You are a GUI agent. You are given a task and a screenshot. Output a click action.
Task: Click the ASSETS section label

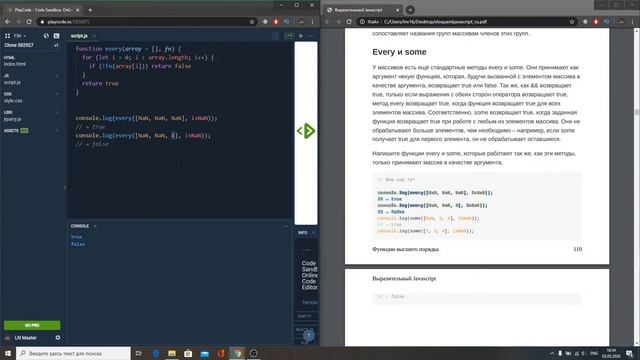coord(11,131)
